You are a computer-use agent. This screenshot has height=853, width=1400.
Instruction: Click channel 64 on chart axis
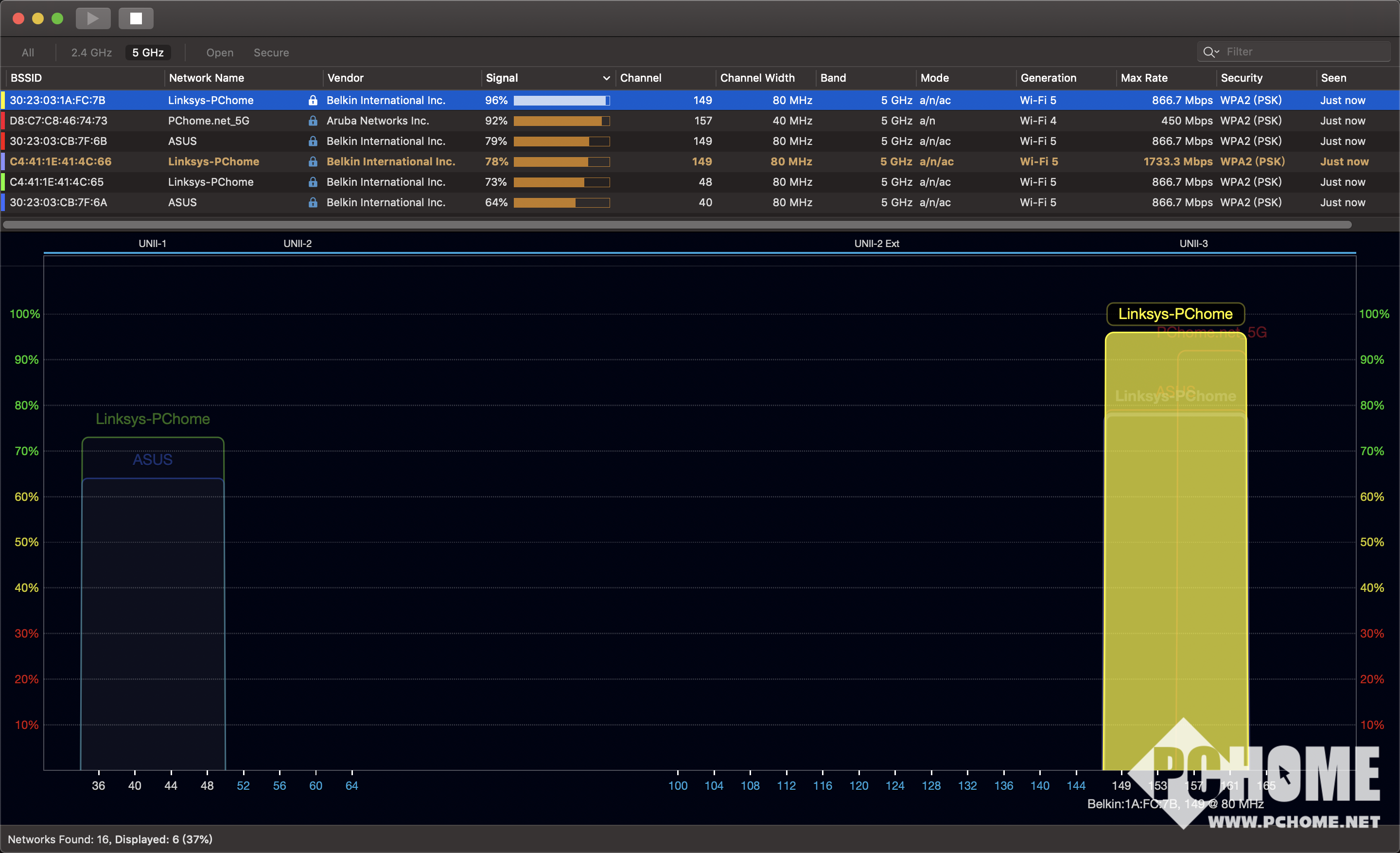coord(352,785)
